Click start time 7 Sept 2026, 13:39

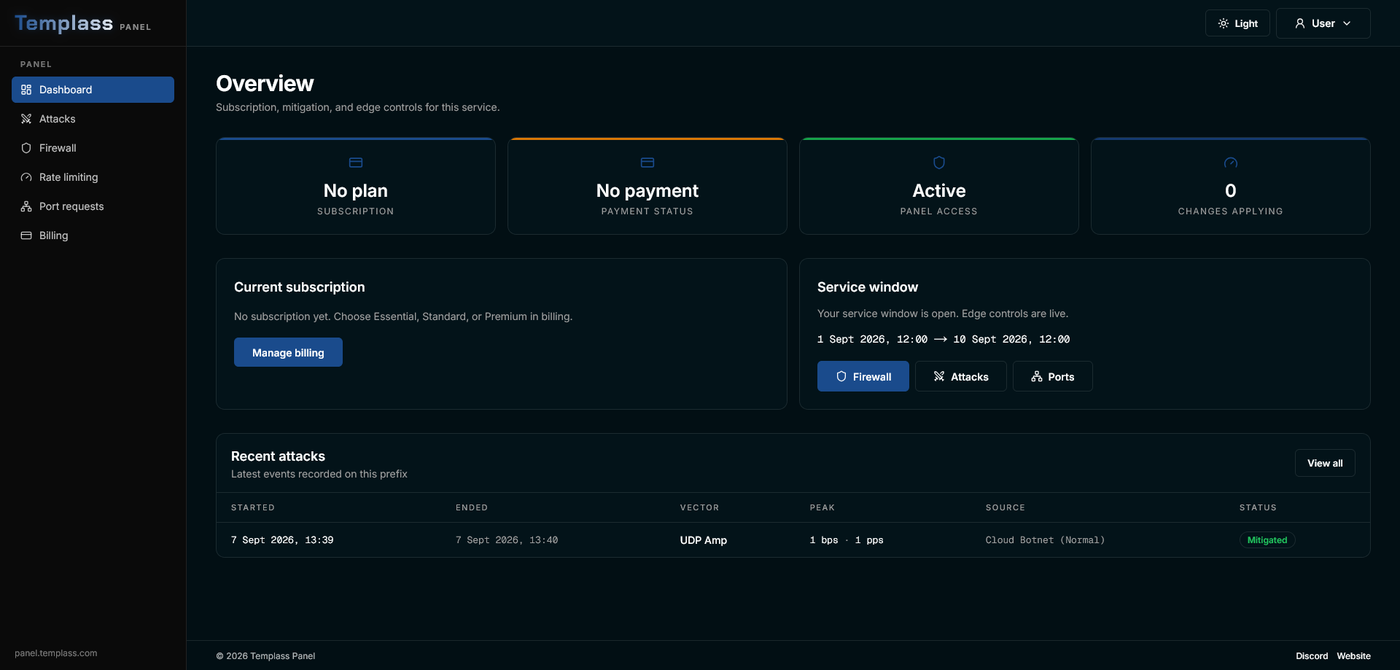coord(282,540)
